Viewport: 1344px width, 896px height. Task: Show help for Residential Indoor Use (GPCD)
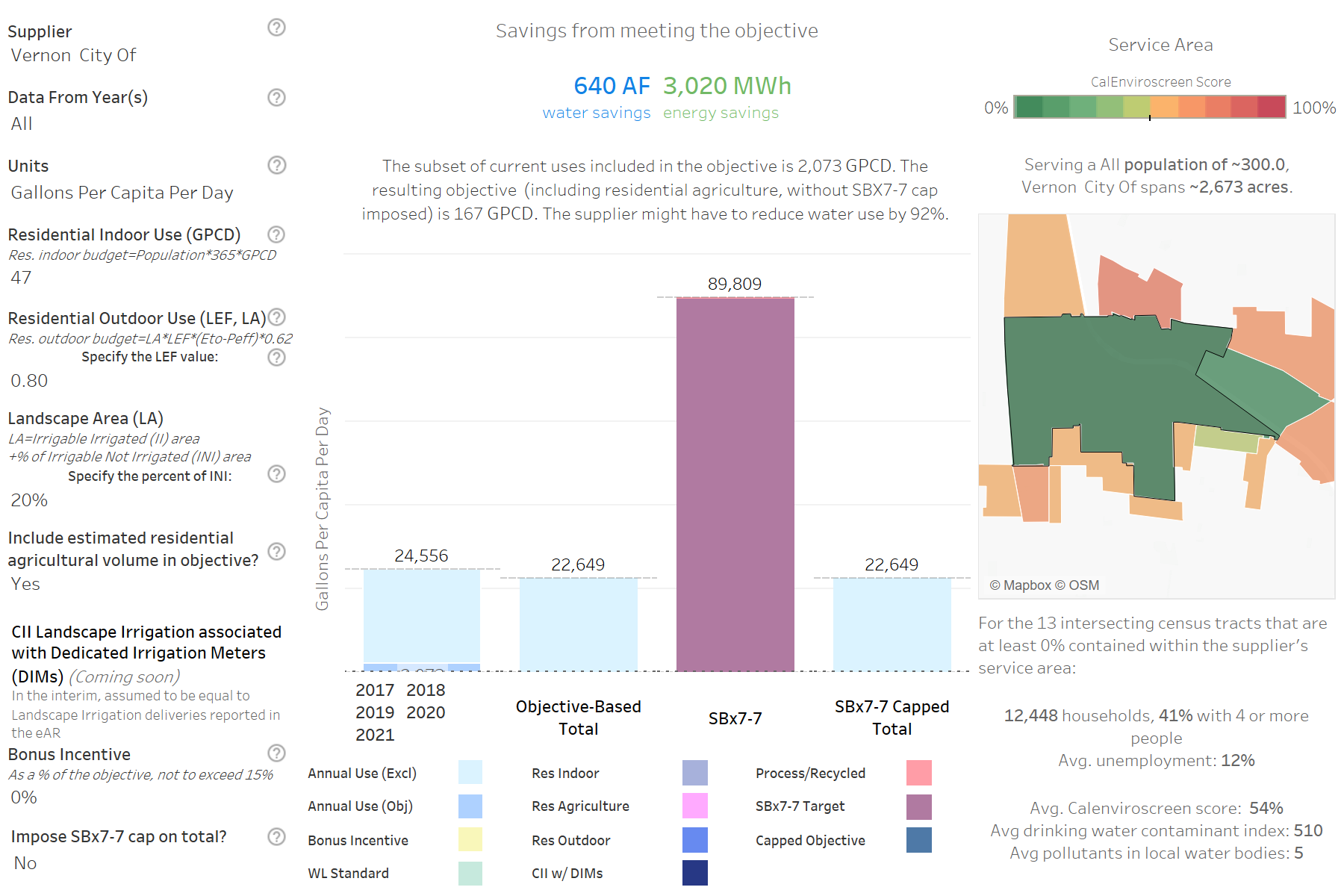tap(276, 234)
